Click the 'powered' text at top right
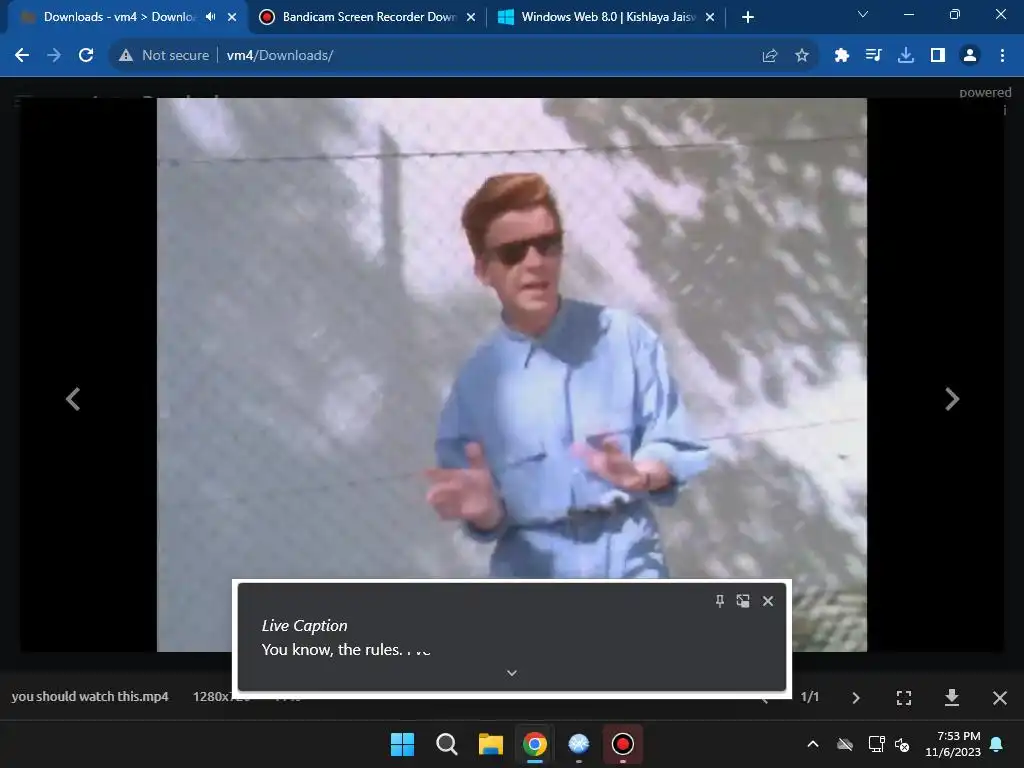 (985, 92)
